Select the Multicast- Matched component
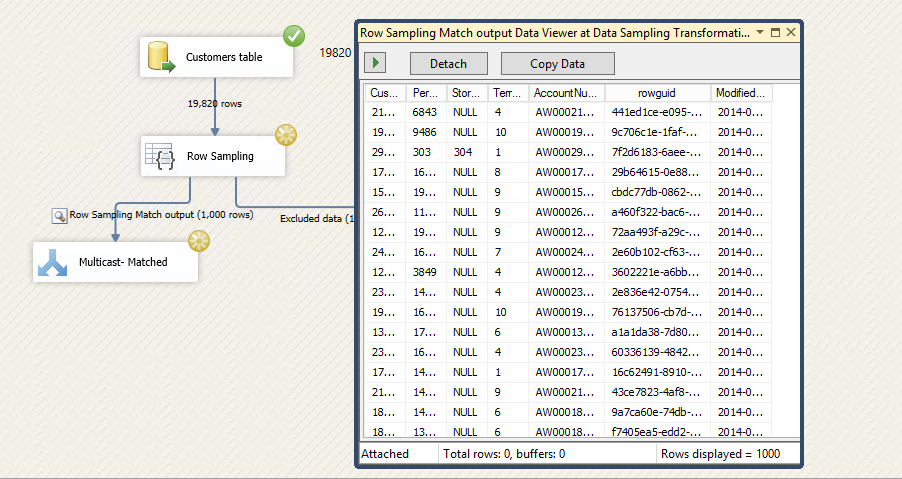Image resolution: width=902 pixels, height=479 pixels. tap(116, 262)
